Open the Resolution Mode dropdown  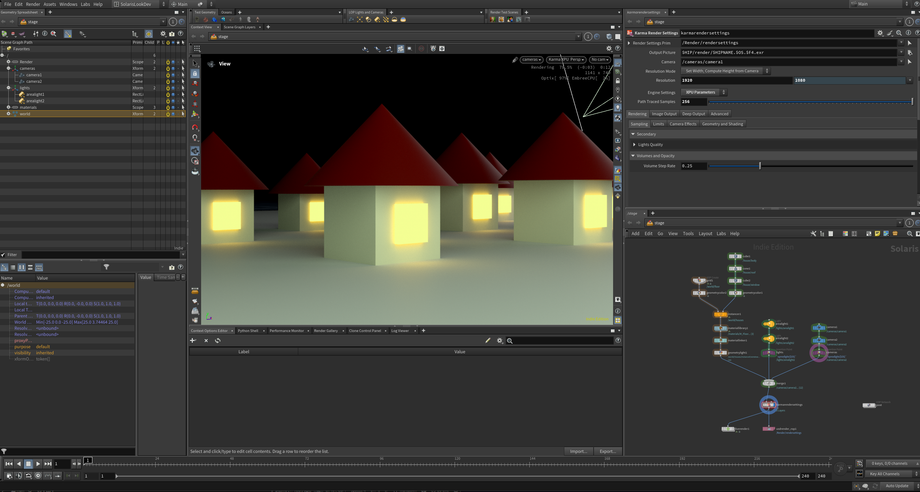(x=724, y=71)
